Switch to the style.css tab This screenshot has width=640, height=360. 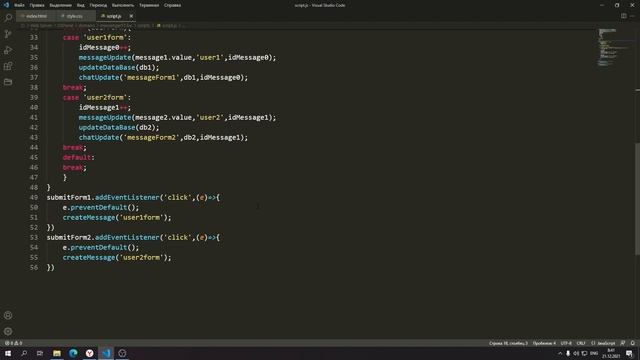tap(75, 16)
